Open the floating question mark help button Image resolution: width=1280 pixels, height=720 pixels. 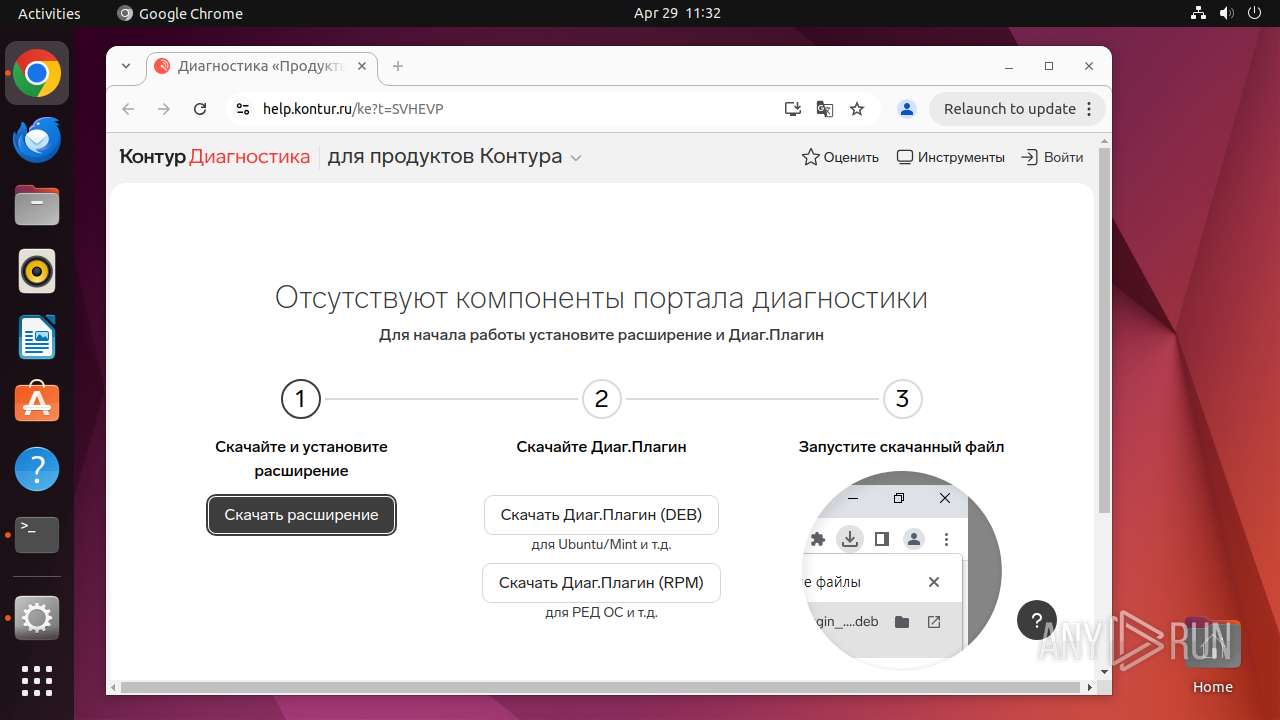[1037, 620]
